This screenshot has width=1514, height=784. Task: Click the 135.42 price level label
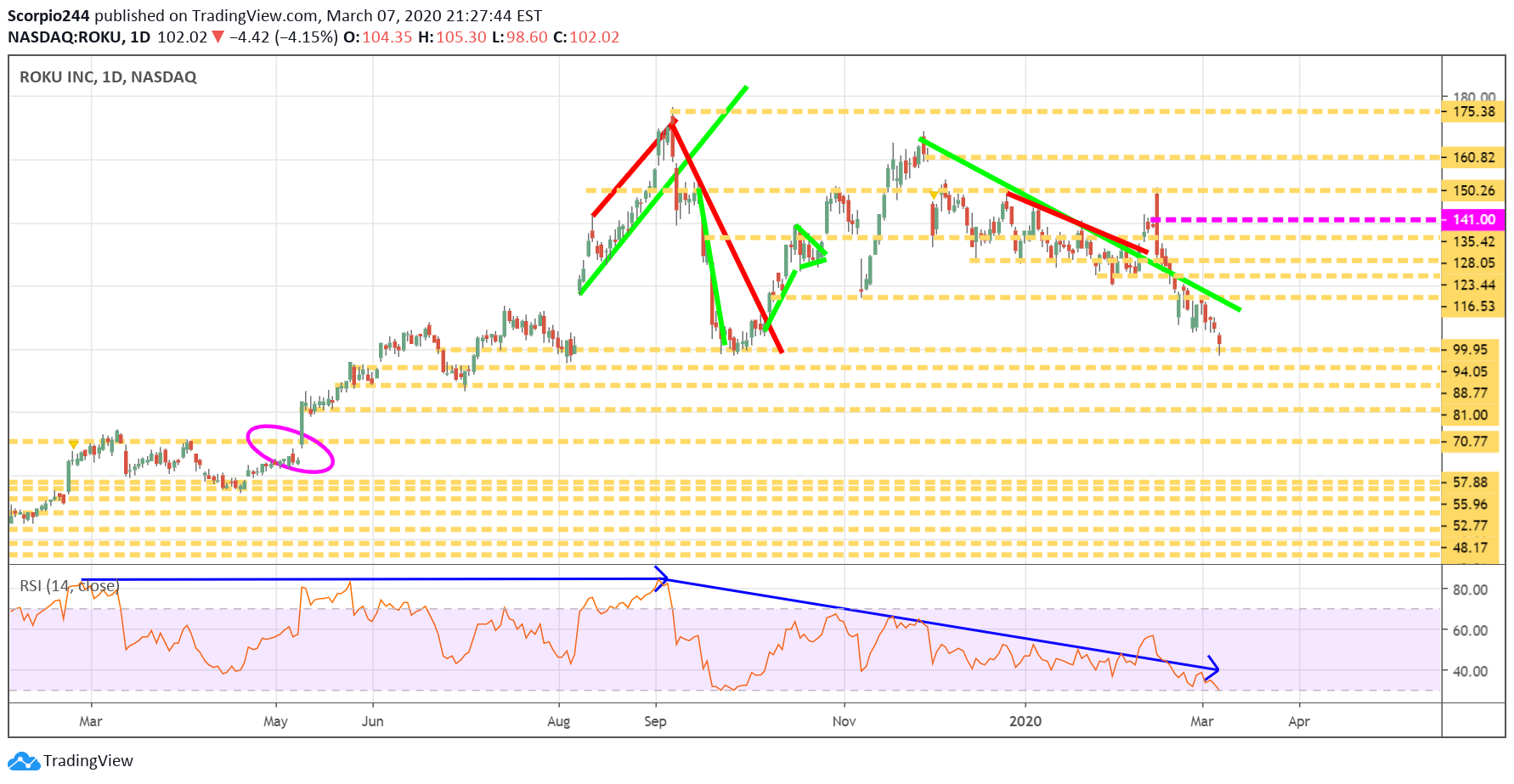coord(1474,241)
